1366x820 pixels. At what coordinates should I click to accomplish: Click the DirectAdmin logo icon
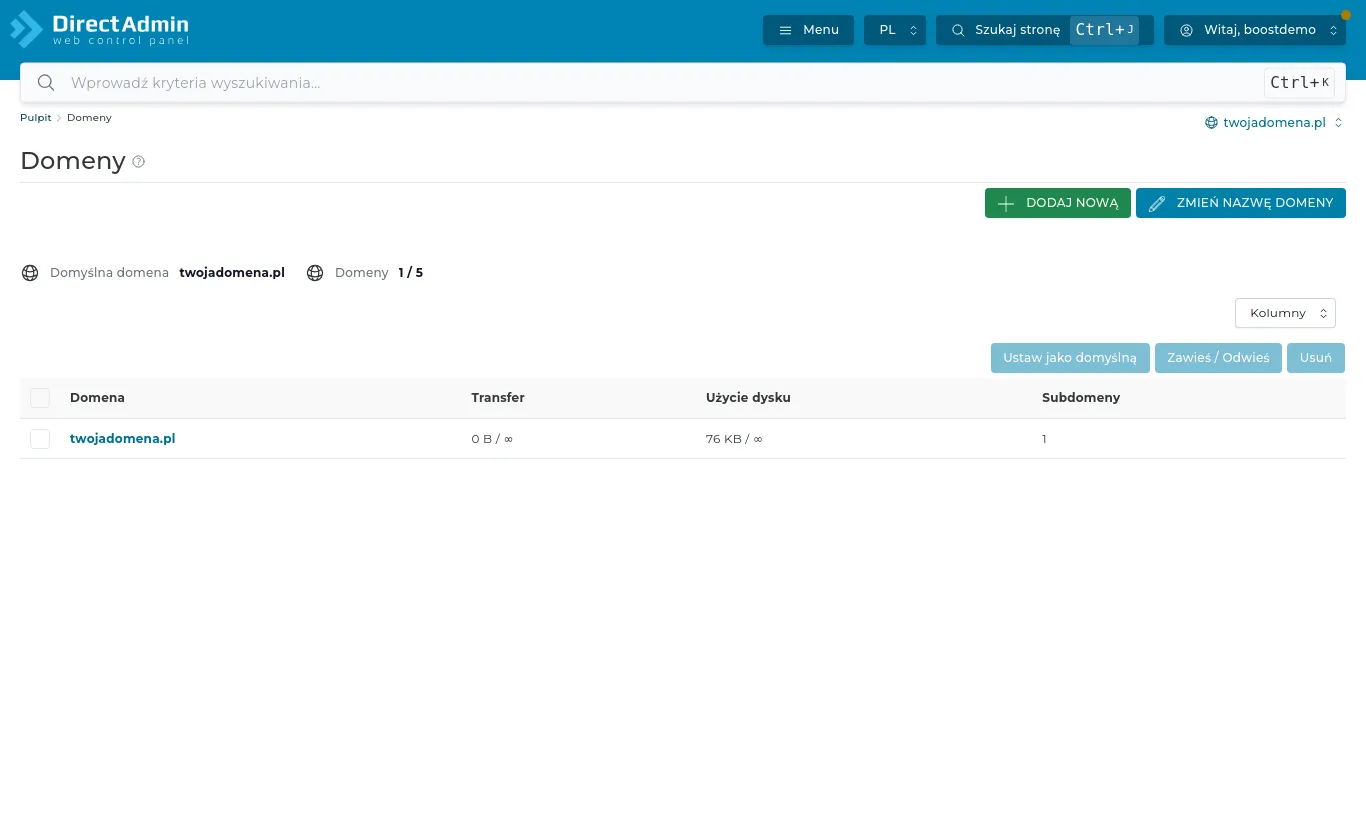(x=27, y=29)
